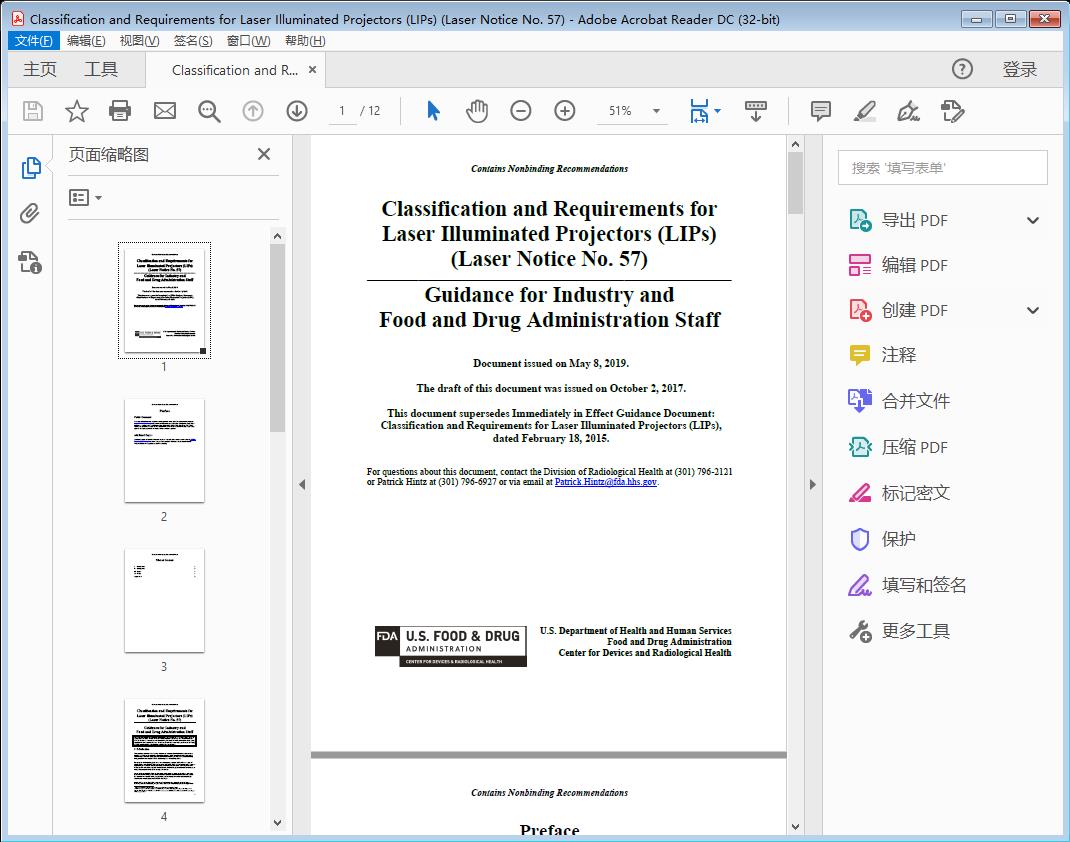Open the zoom level 51% dropdown

coord(656,111)
